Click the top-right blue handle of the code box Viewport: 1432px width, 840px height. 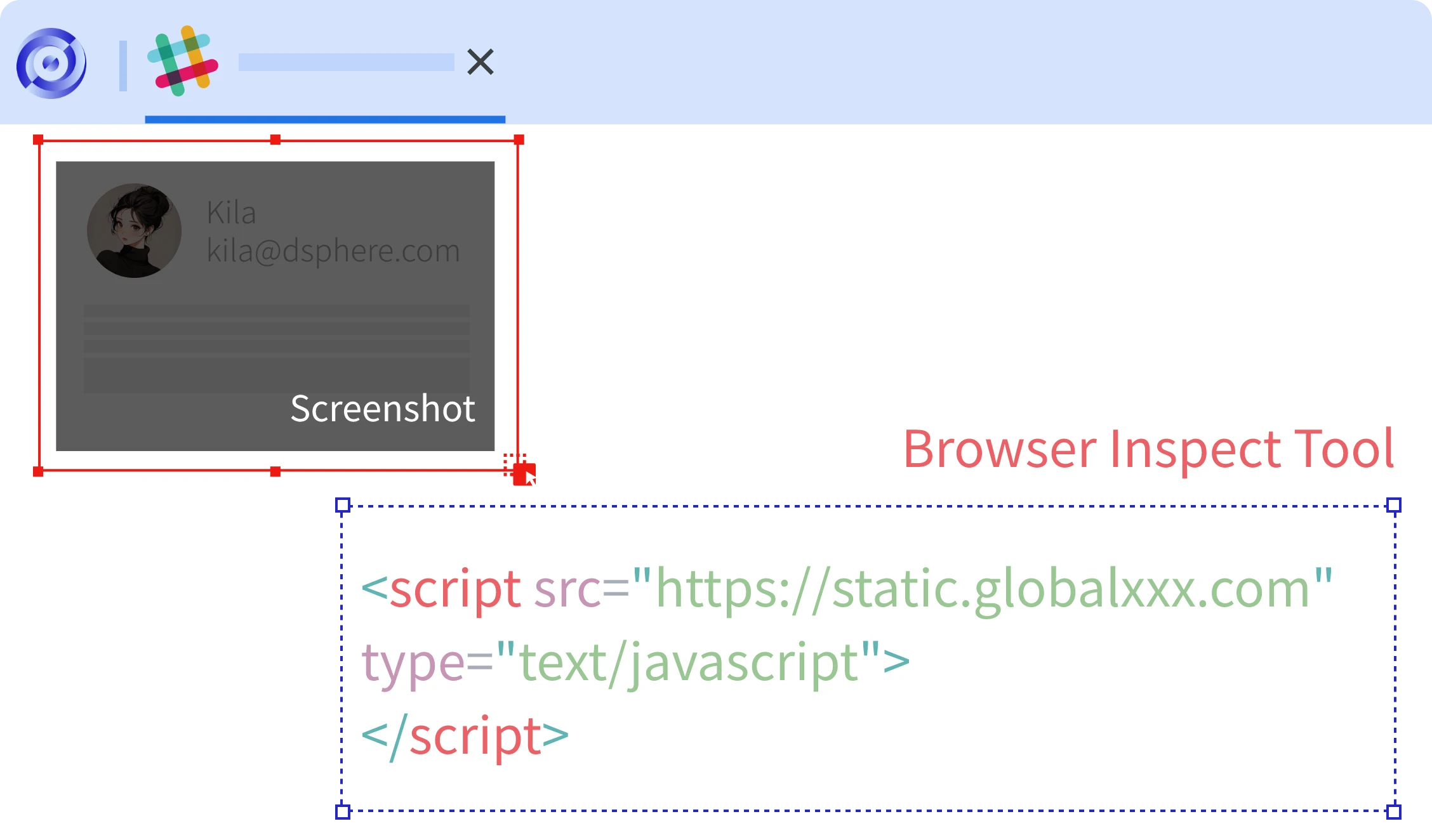point(1394,505)
